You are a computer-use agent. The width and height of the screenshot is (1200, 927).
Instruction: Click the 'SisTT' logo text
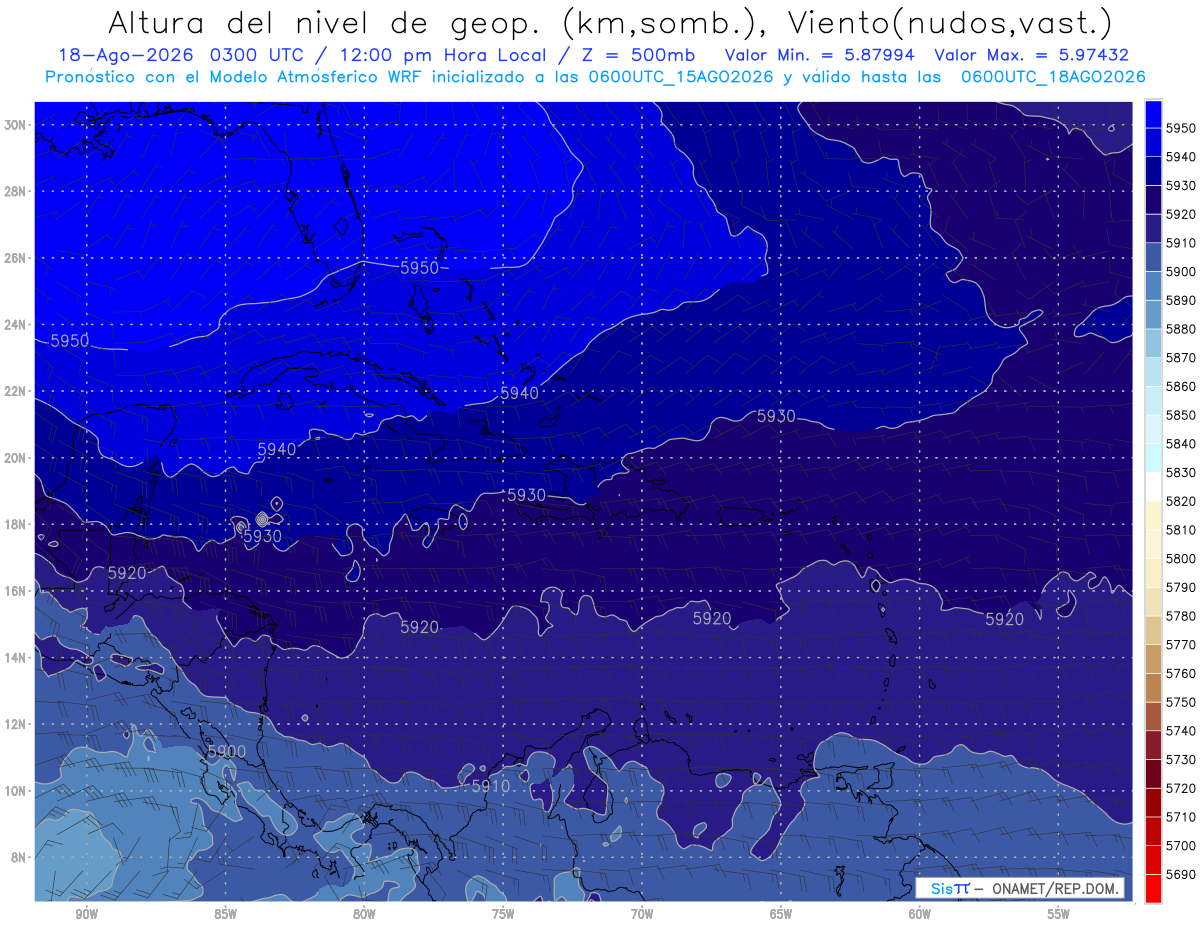[x=950, y=889]
